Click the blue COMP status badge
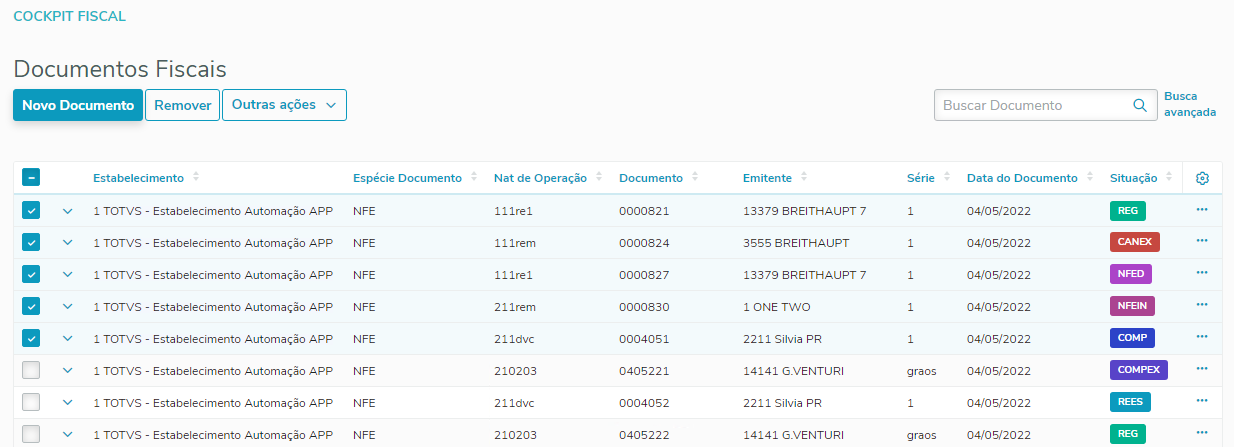1234x447 pixels. pos(1132,338)
